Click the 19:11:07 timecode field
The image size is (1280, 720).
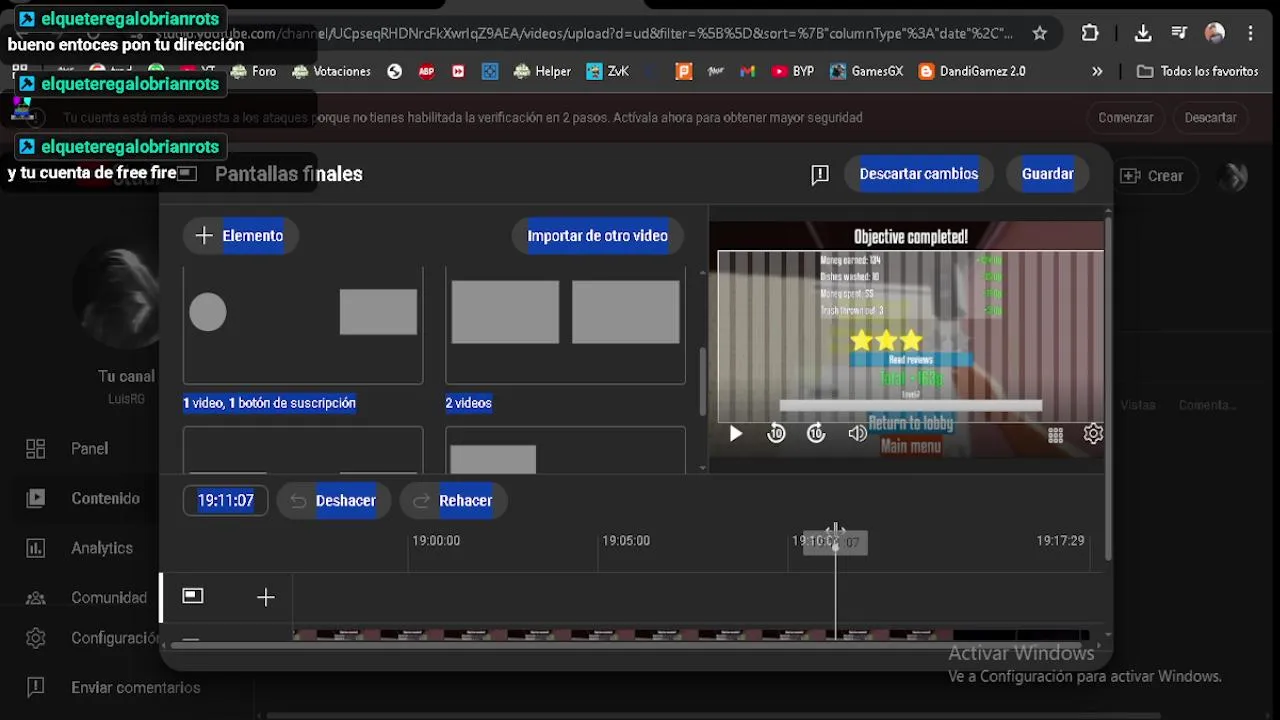click(x=226, y=500)
